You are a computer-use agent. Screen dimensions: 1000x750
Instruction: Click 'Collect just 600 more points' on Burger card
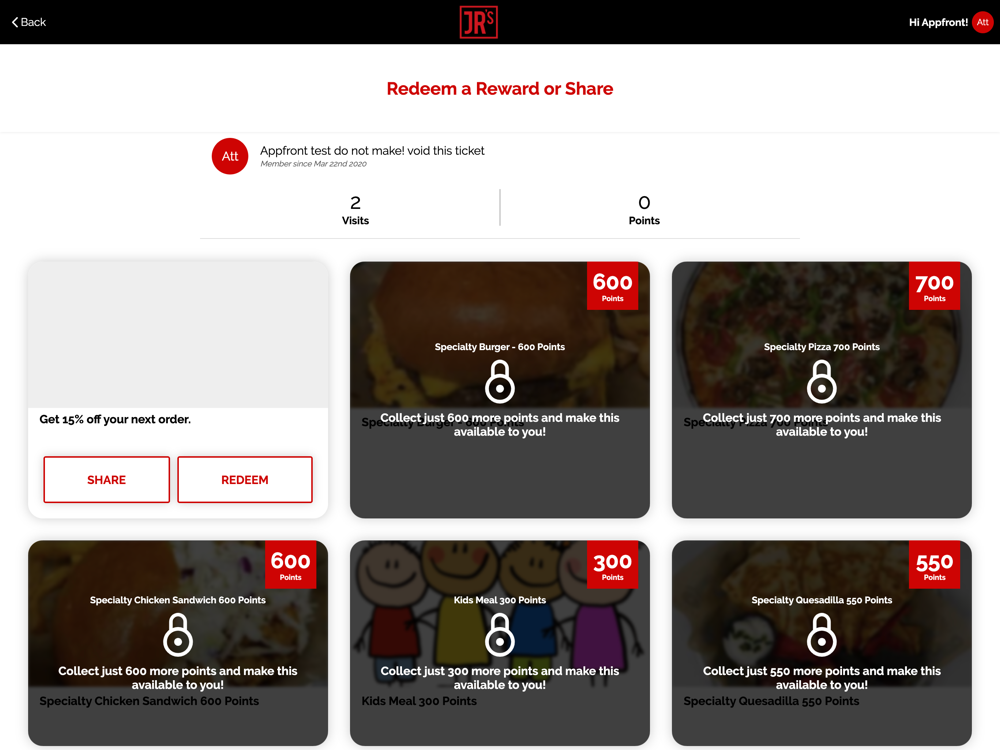500,425
